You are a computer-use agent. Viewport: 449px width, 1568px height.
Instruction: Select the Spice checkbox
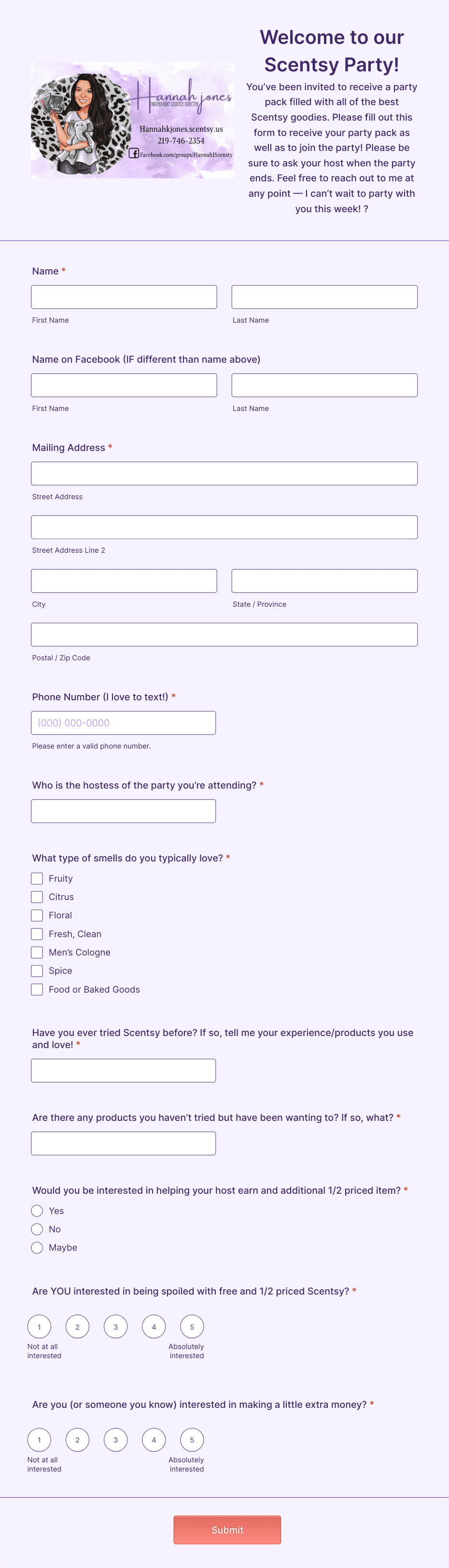(37, 971)
